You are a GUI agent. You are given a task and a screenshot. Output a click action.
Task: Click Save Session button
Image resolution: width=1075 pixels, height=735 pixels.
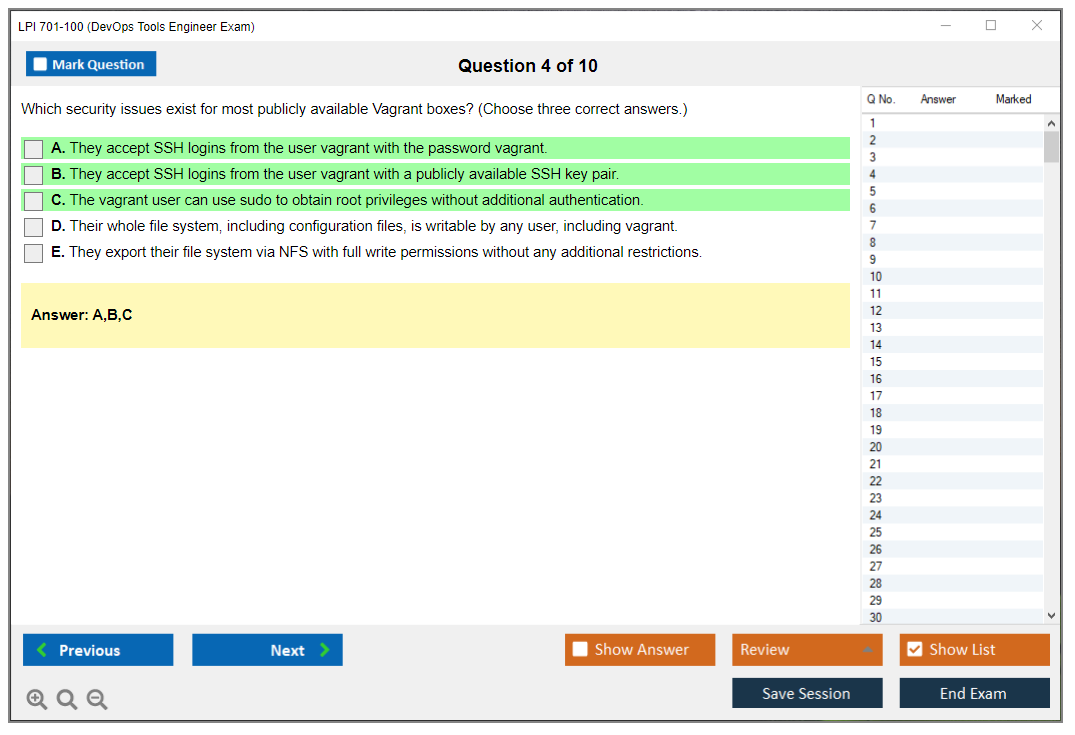pos(806,693)
